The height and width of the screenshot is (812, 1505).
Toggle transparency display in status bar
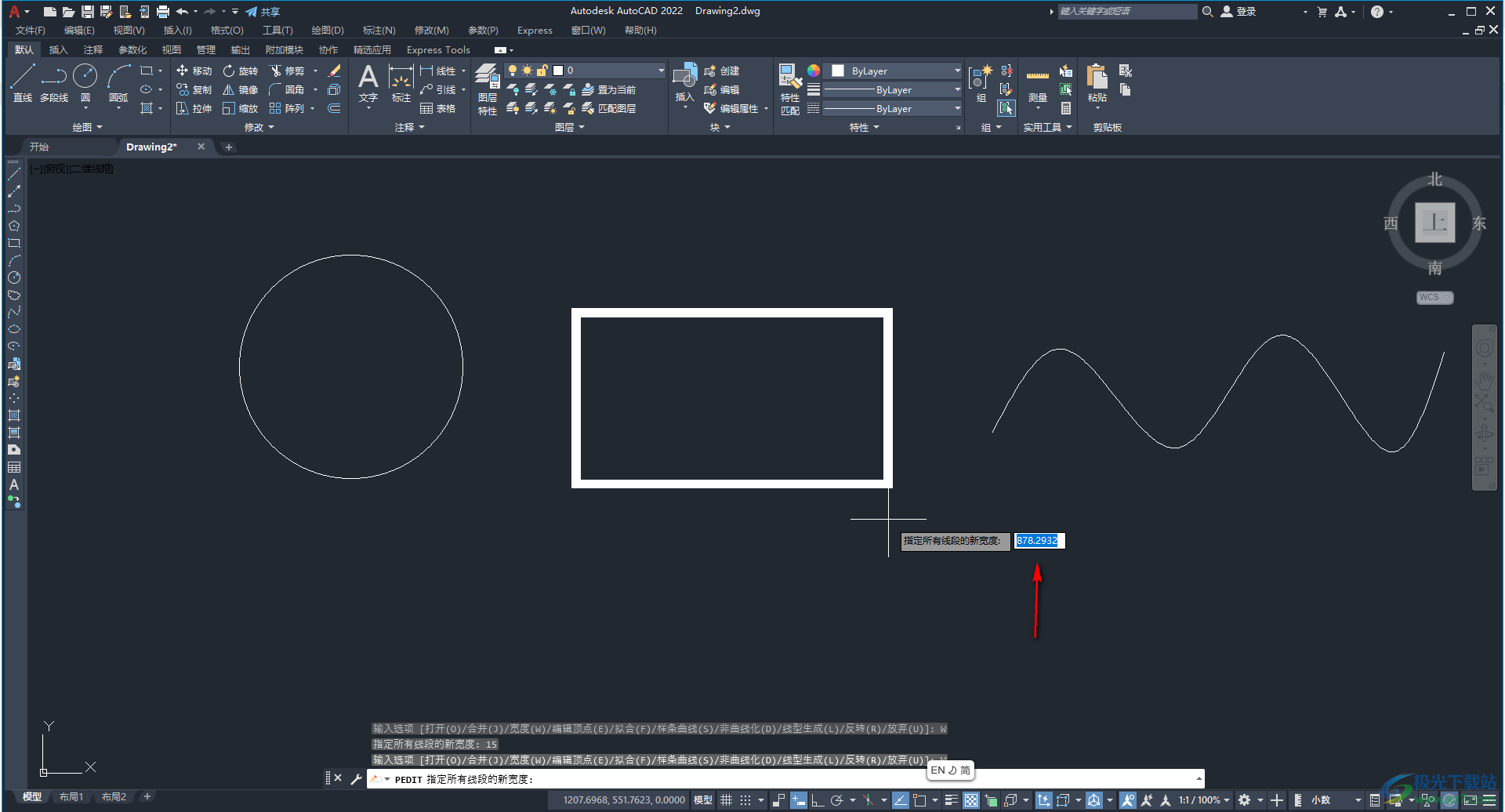971,800
